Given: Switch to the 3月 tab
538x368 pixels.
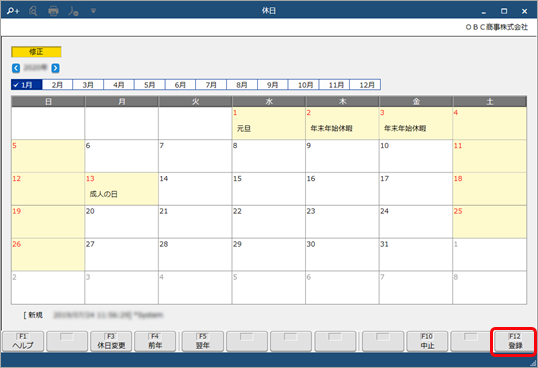Looking at the screenshot, I should [x=88, y=85].
